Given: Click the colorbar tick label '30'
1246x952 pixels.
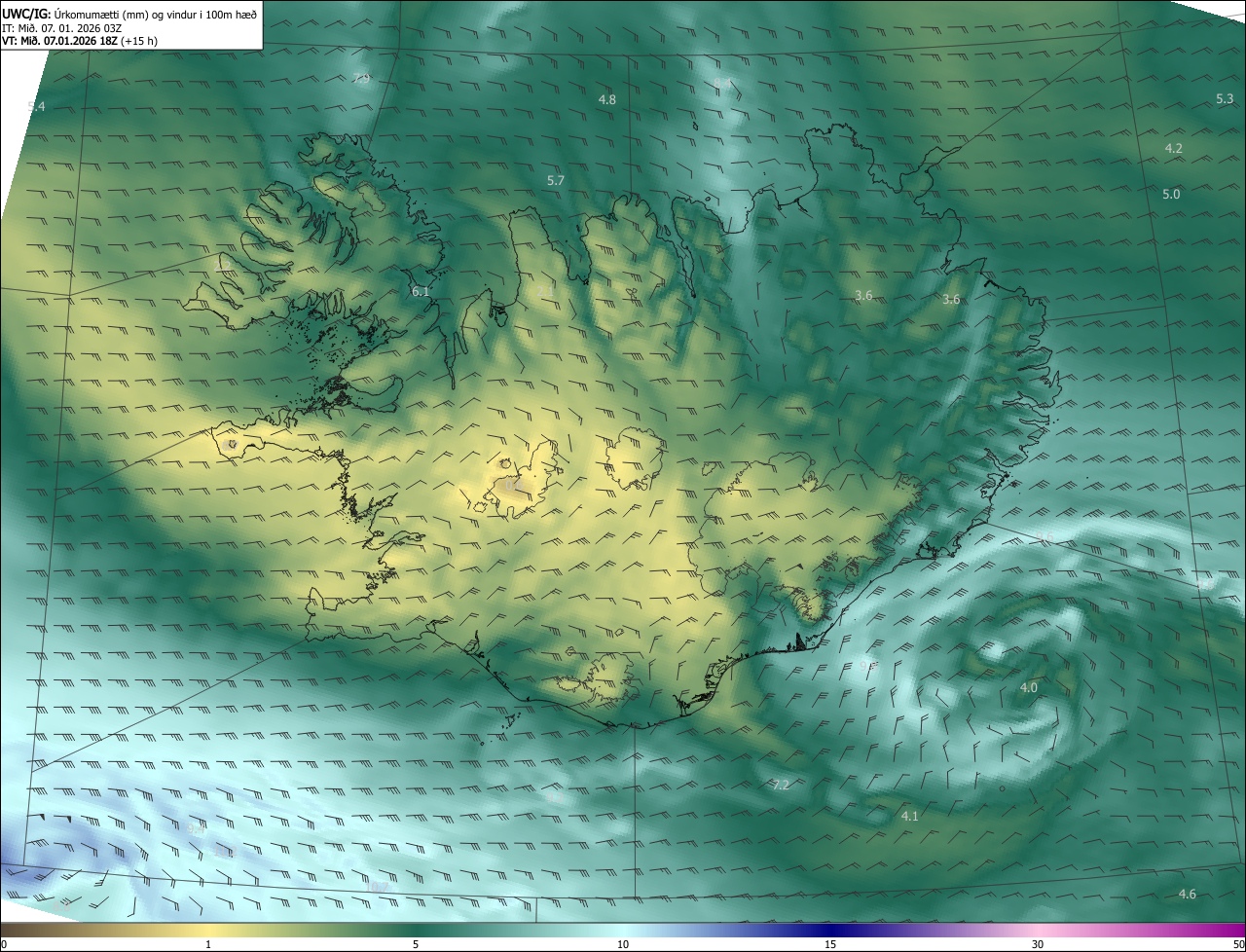Looking at the screenshot, I should (1038, 945).
